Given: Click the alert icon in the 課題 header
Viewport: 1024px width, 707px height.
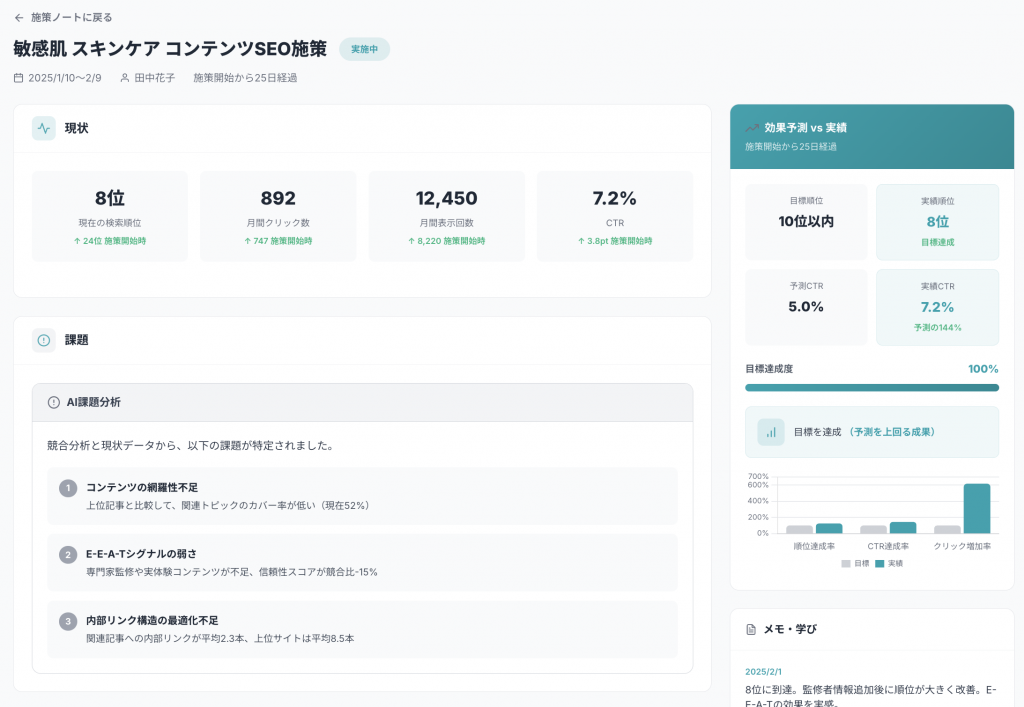Looking at the screenshot, I should click(44, 340).
